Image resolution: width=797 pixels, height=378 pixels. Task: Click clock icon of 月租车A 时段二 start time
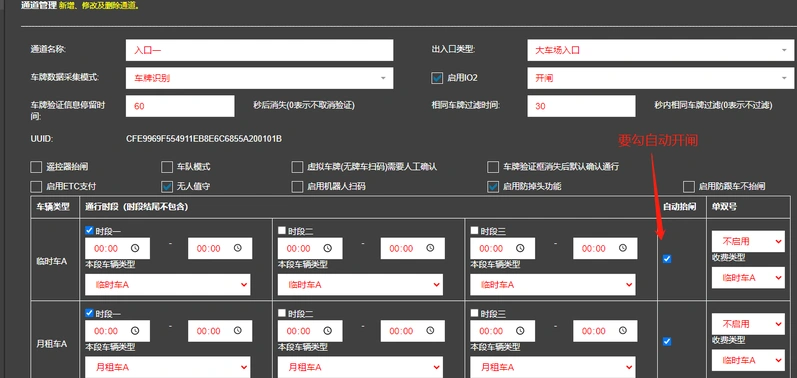pyautogui.click(x=328, y=331)
